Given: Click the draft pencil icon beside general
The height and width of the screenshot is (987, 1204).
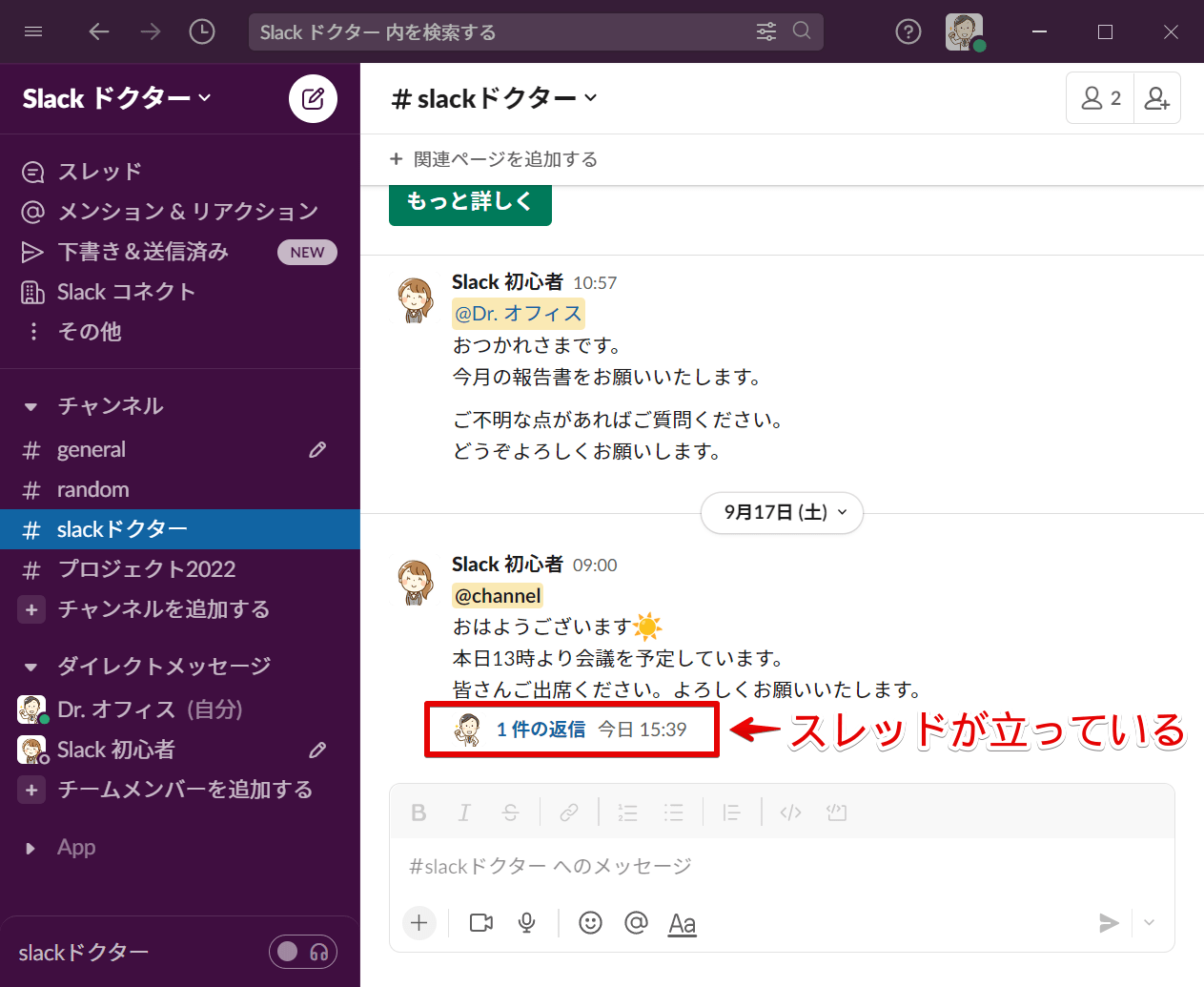Looking at the screenshot, I should (317, 449).
